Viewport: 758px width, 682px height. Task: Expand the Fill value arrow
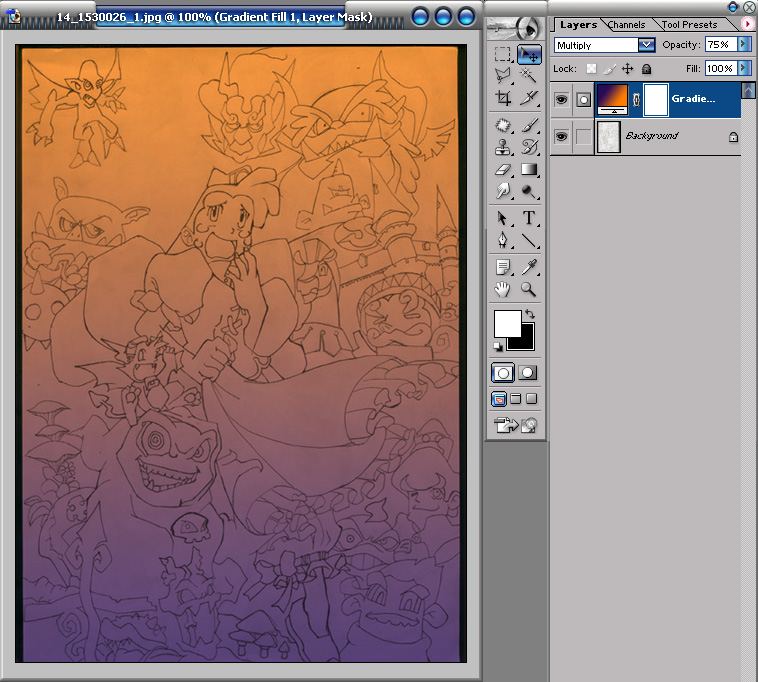tap(743, 68)
